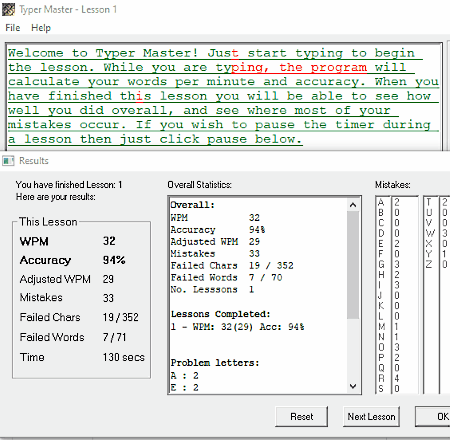Click the Time 130 secs value
This screenshot has width=450, height=440.
tap(123, 357)
